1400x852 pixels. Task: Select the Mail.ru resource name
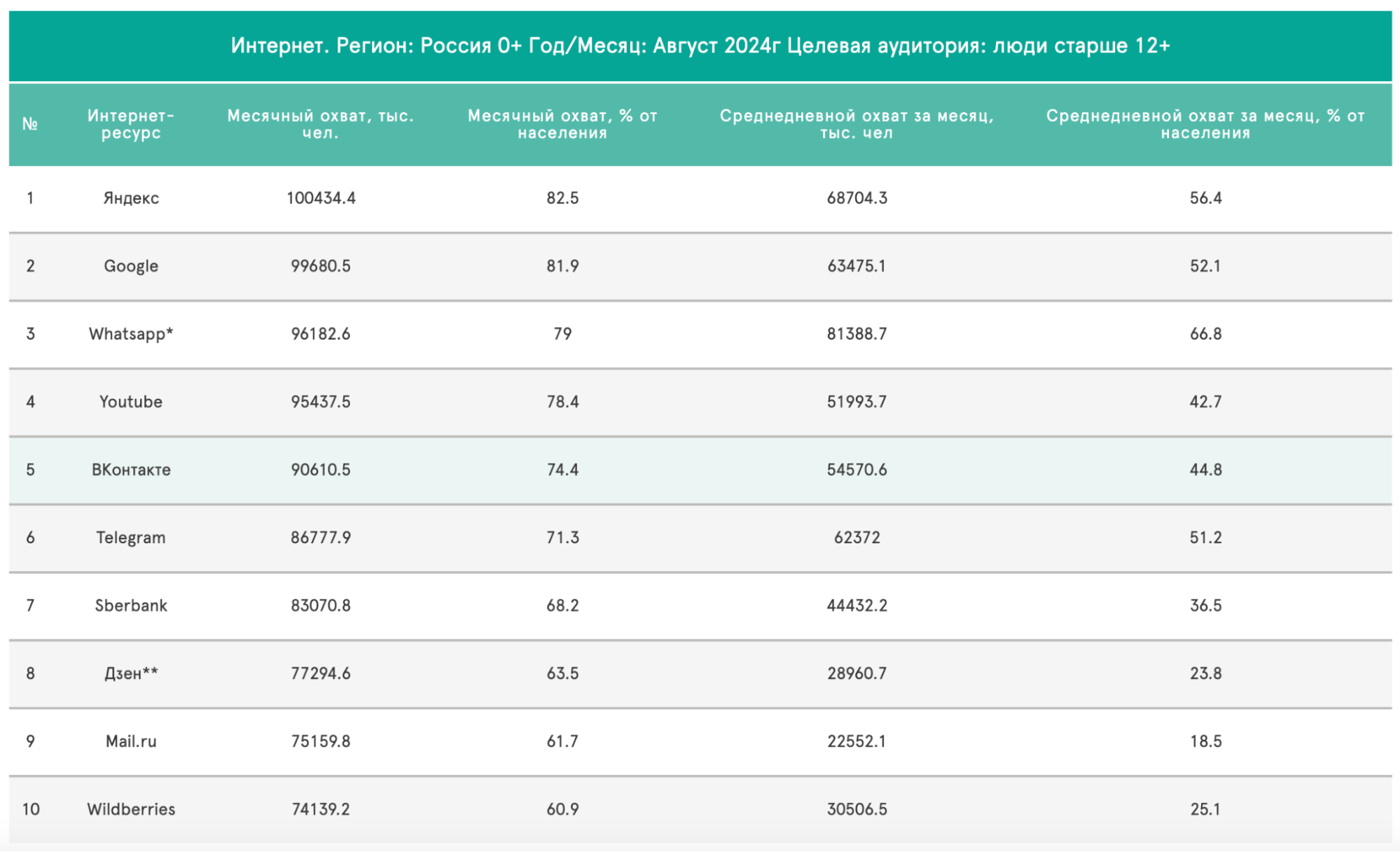(131, 741)
